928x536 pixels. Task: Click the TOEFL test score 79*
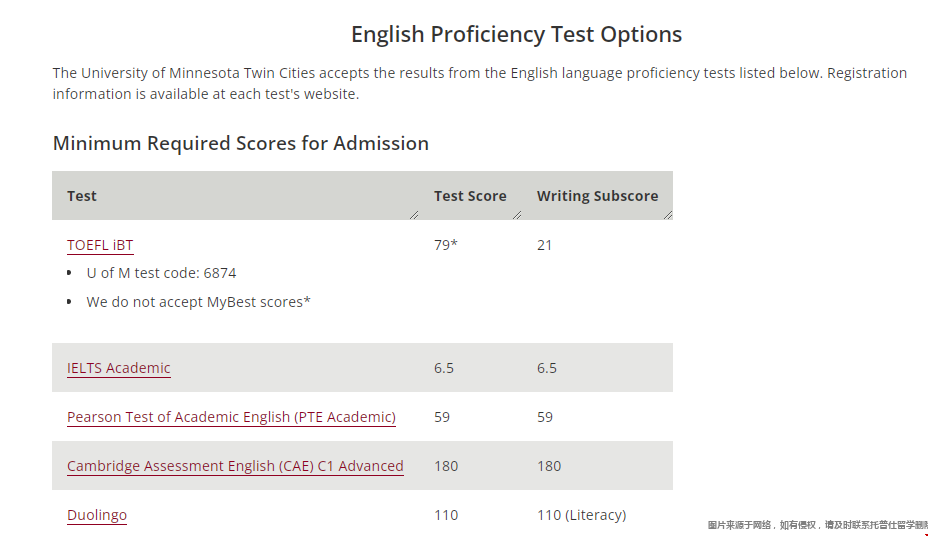pos(446,245)
